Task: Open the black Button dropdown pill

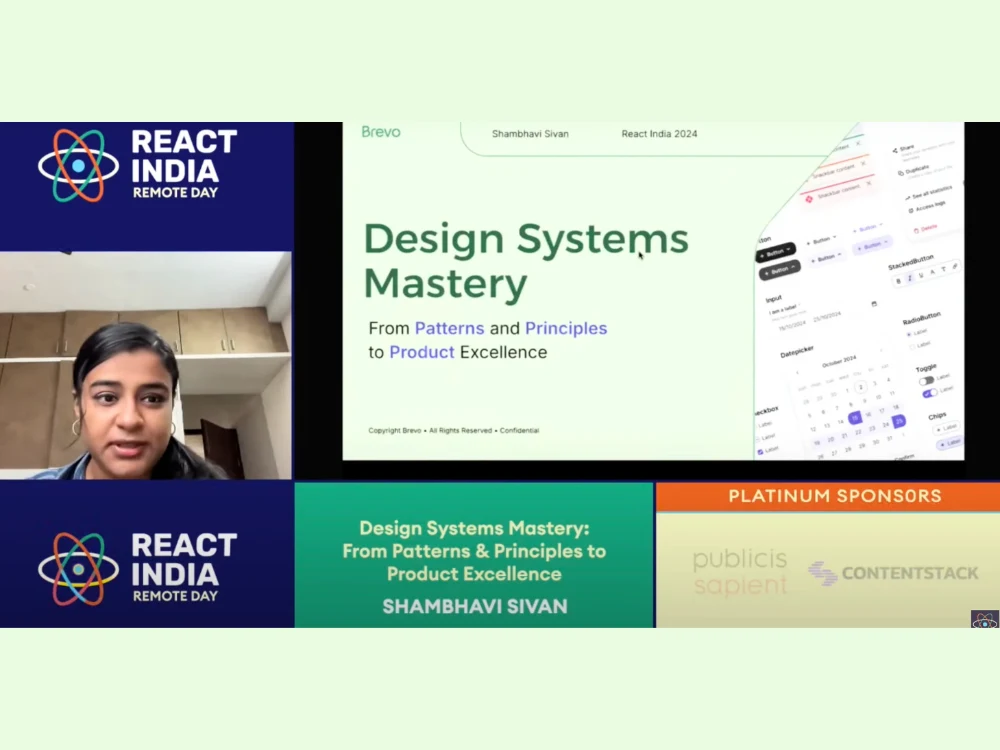Action: [775, 253]
